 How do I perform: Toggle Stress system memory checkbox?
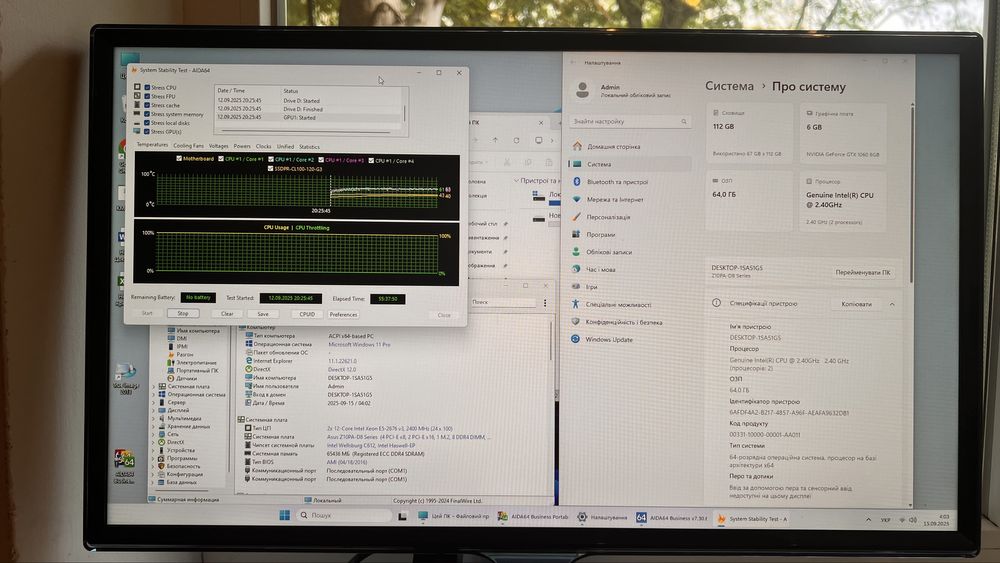(147, 114)
